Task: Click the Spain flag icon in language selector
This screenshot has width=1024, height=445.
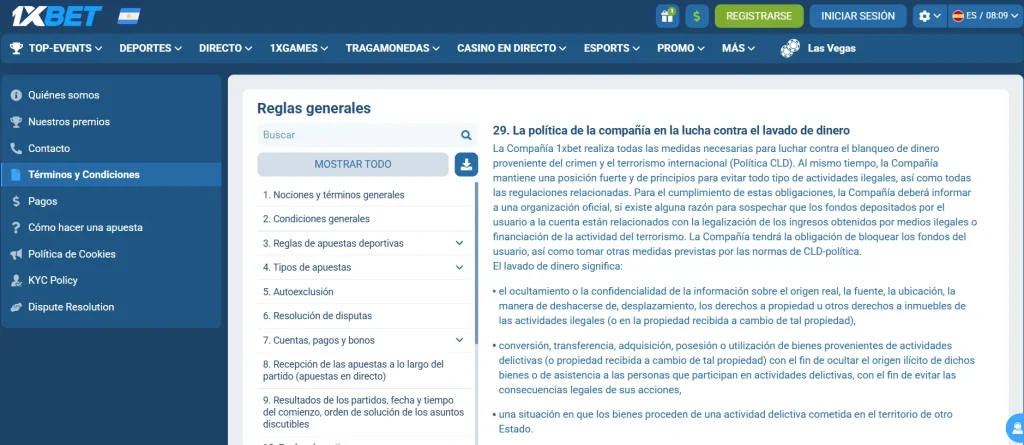Action: click(x=959, y=16)
